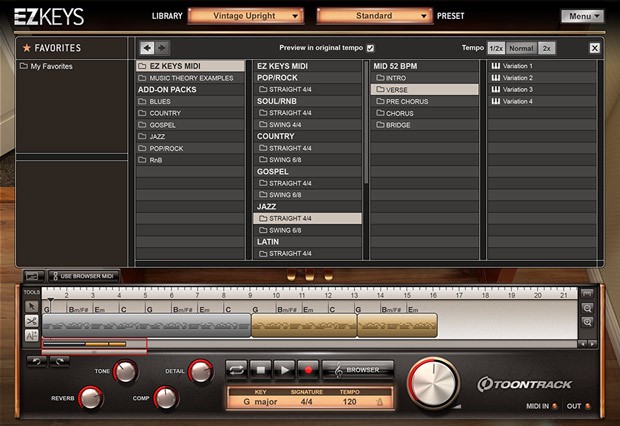The width and height of the screenshot is (620, 426).
Task: Click the back arrow in browser
Action: tap(147, 48)
